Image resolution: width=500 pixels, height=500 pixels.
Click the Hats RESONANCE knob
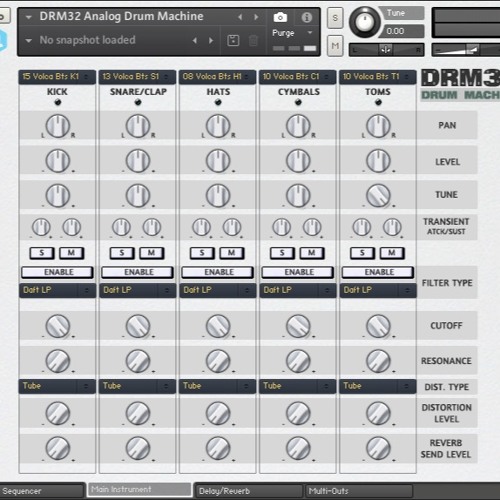[x=218, y=361]
